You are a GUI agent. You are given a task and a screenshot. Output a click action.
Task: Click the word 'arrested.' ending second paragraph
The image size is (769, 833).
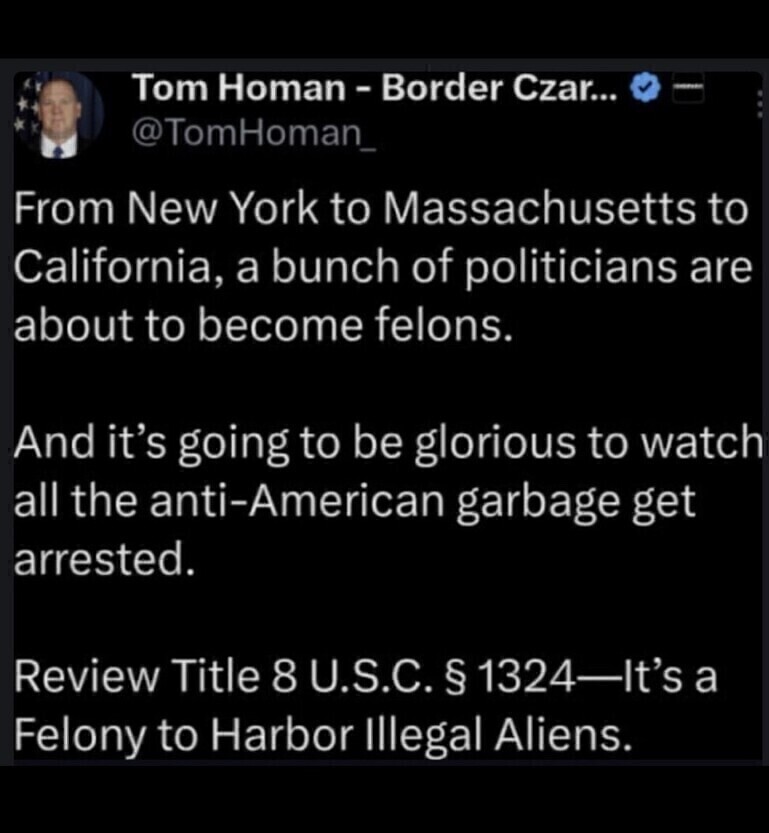click(105, 559)
